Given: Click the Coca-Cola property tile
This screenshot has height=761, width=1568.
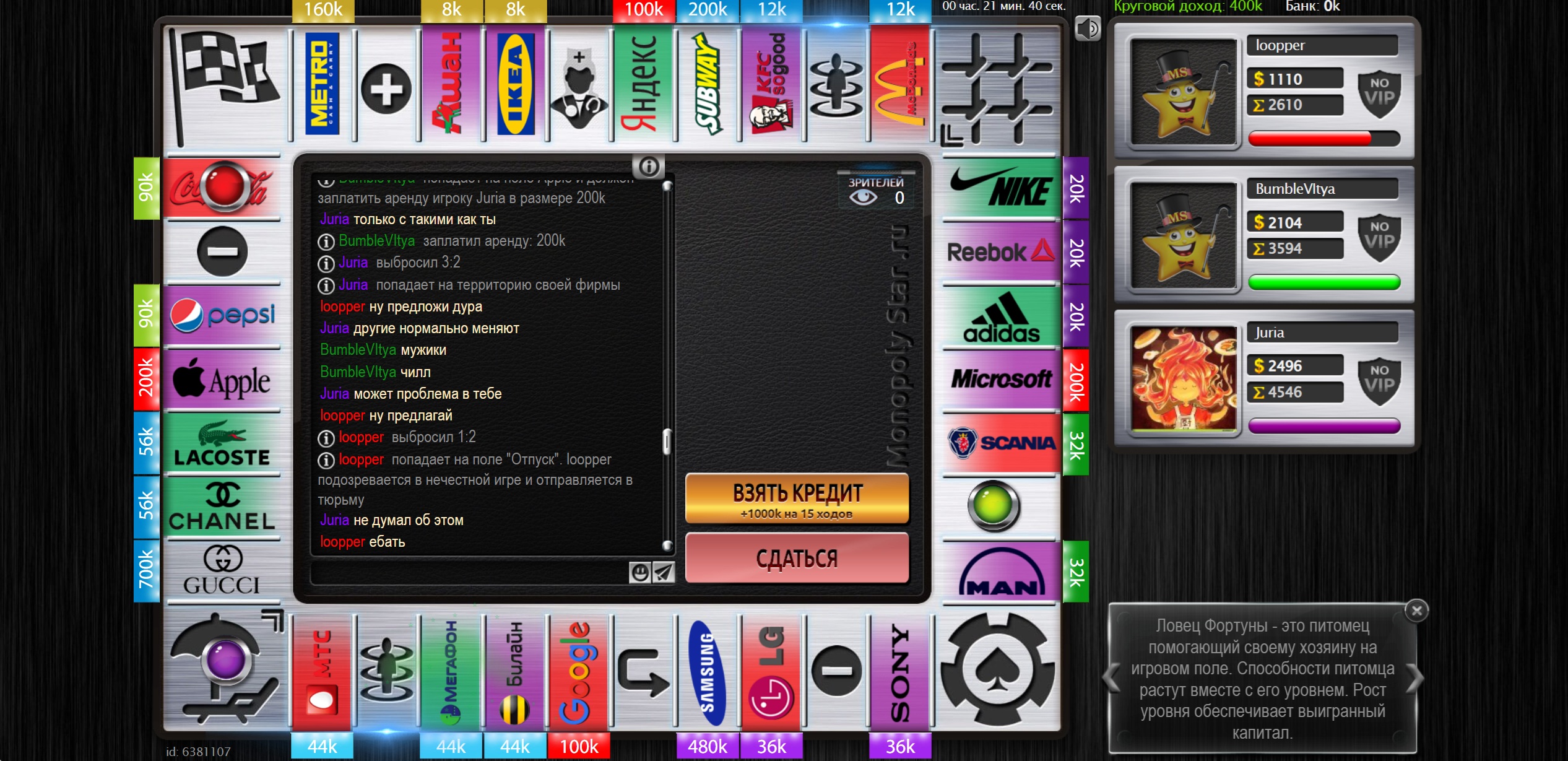Looking at the screenshot, I should coord(222,188).
